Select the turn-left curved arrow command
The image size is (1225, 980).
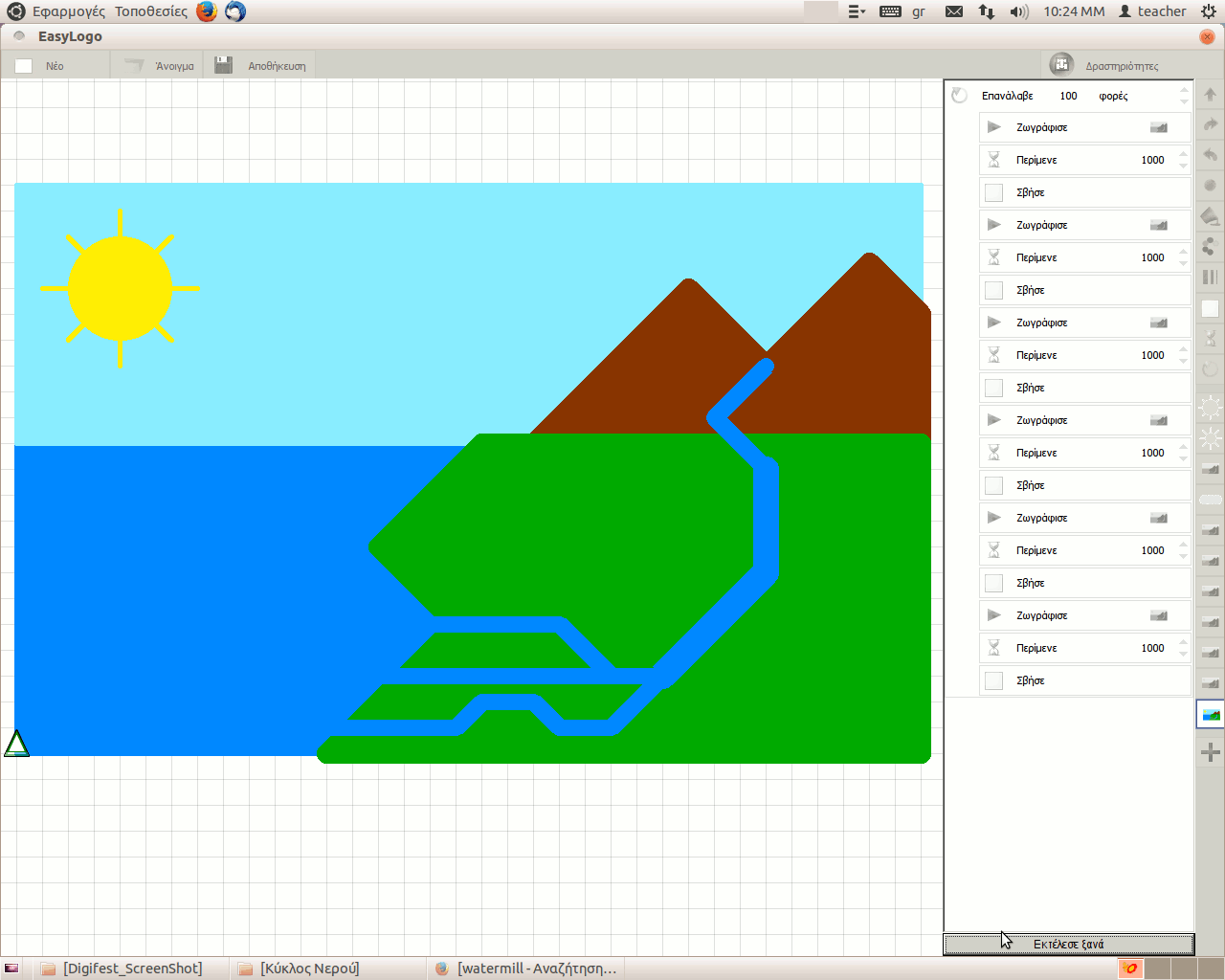(x=1210, y=155)
